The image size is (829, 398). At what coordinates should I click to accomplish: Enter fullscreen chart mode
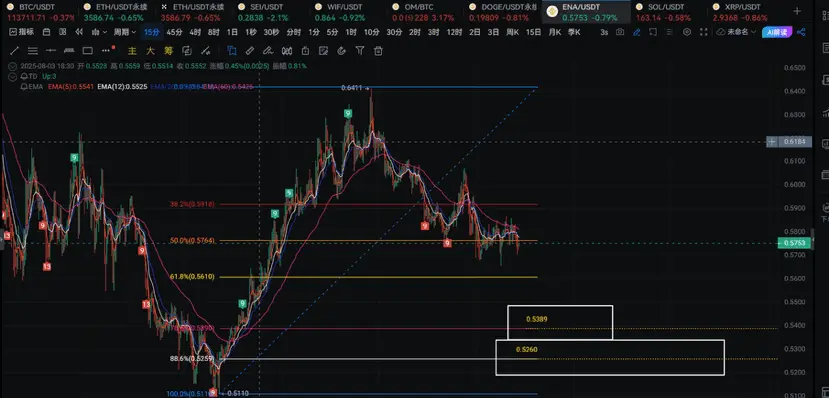coord(704,32)
